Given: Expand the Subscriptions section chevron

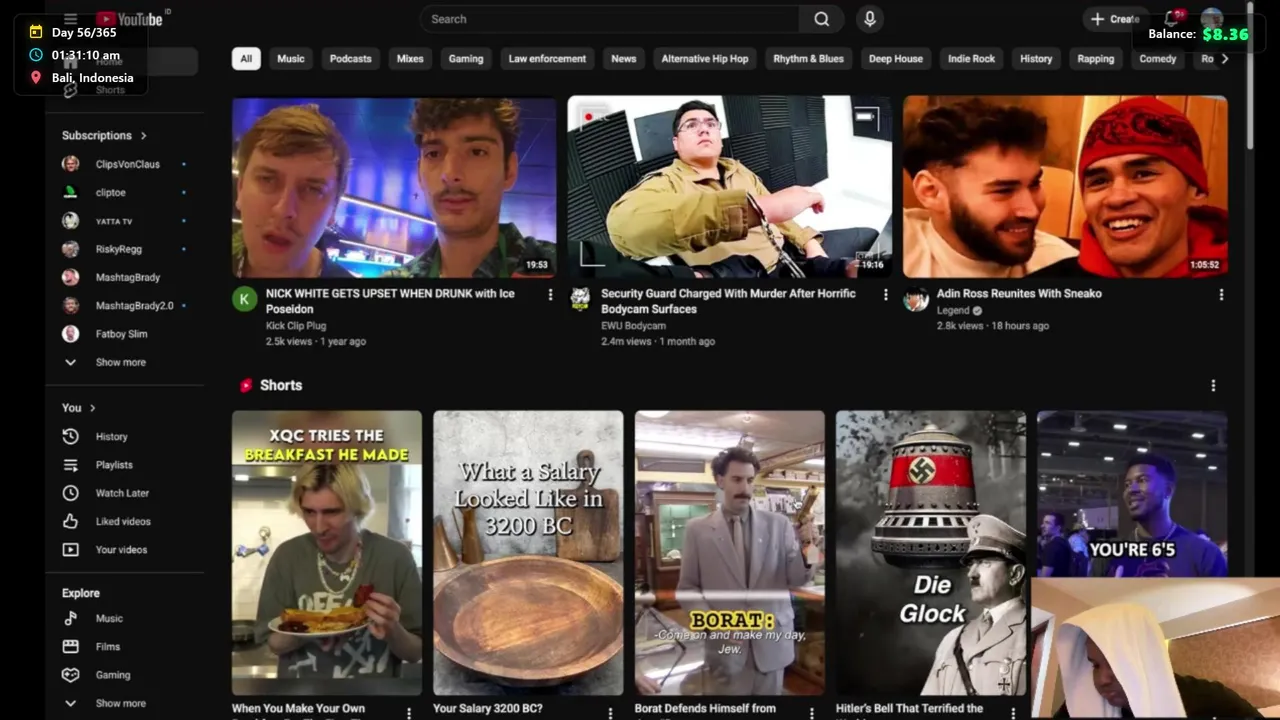Looking at the screenshot, I should click(144, 135).
